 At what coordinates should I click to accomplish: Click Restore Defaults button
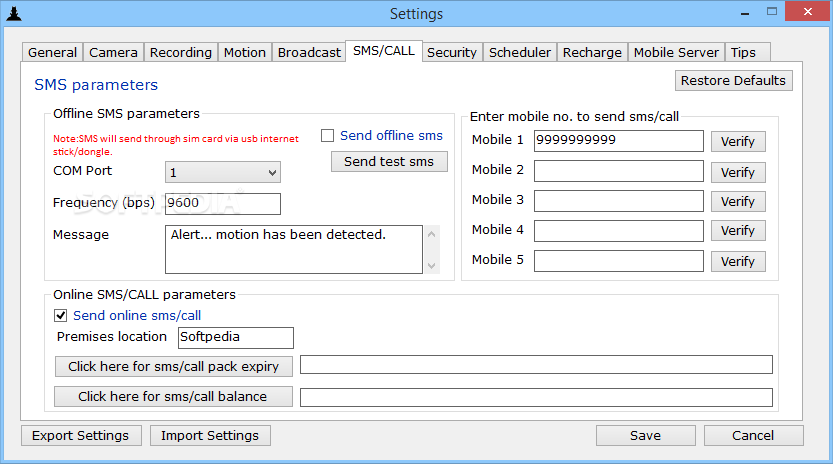[733, 80]
